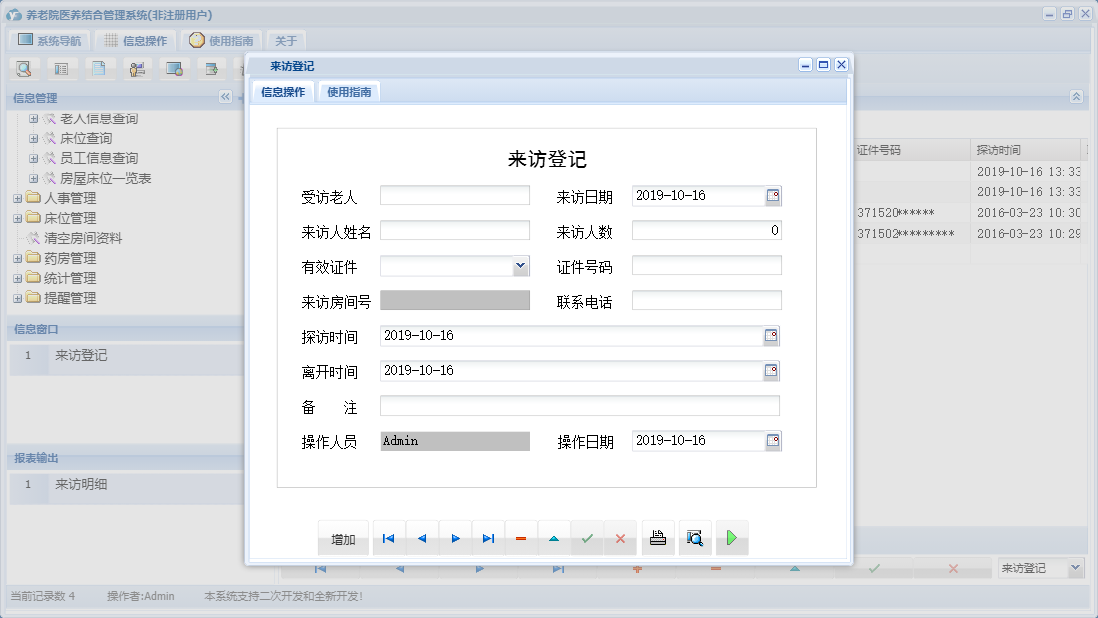Open the 有效证件 dropdown
This screenshot has height=618, width=1098.
(519, 266)
